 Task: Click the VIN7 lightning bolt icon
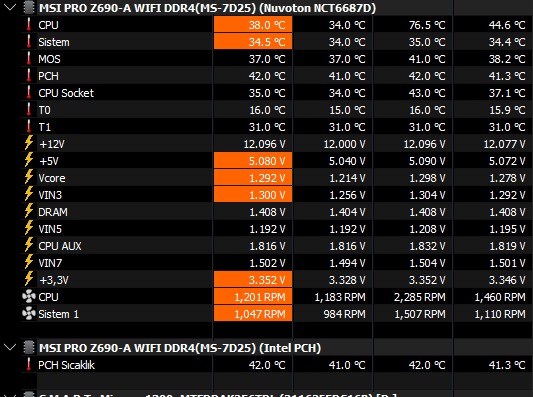tap(29, 262)
